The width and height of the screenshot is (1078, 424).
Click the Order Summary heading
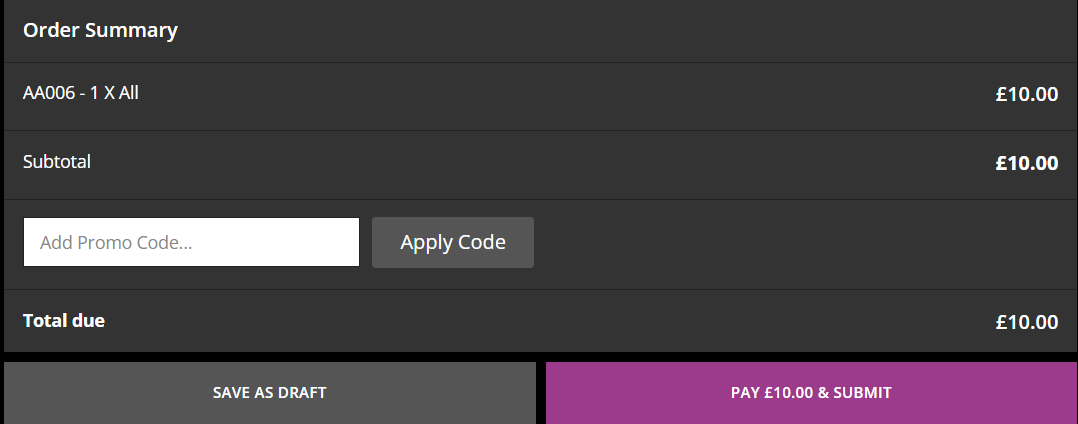pos(100,31)
